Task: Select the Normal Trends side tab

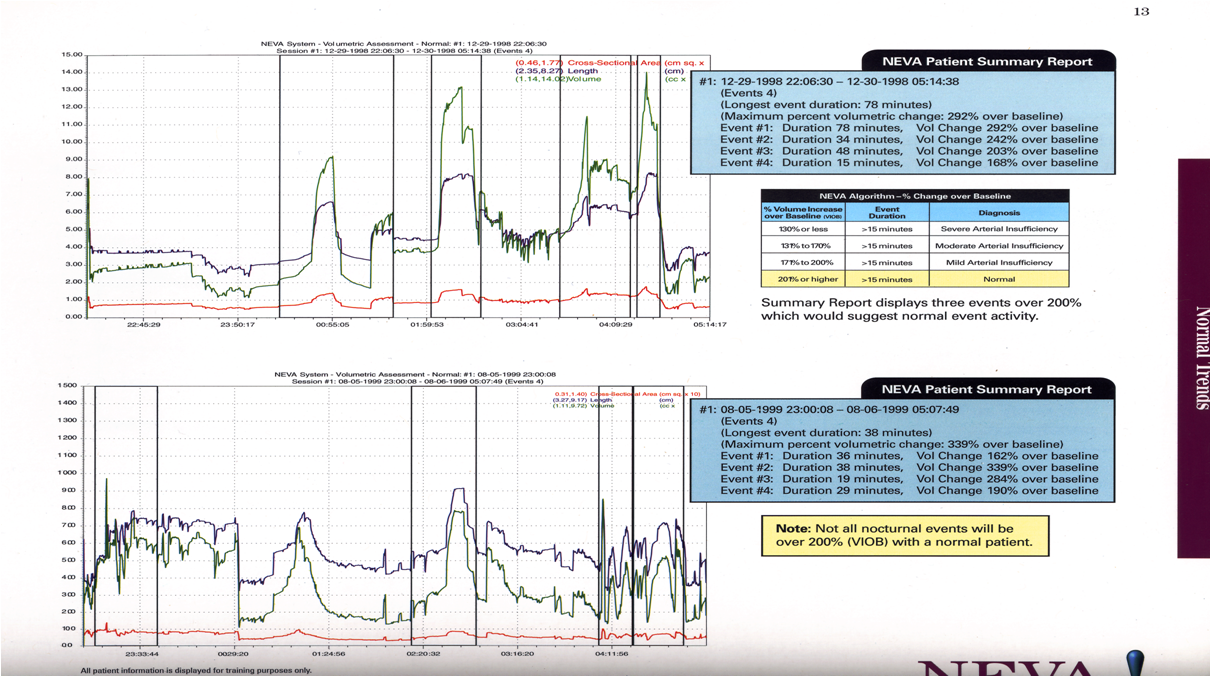Action: point(1194,357)
